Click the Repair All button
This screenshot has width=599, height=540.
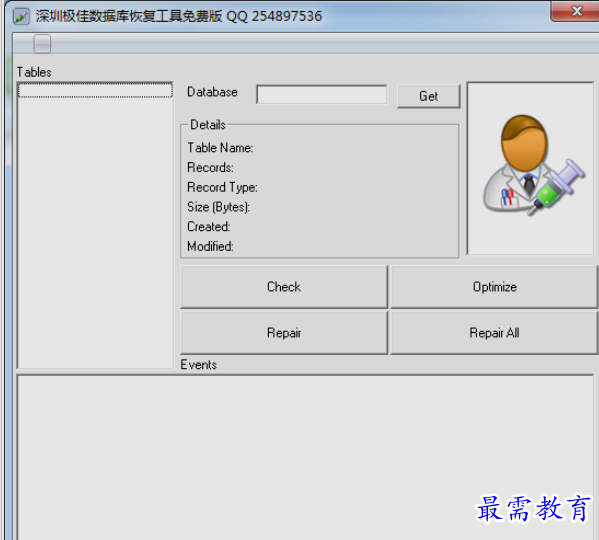494,333
